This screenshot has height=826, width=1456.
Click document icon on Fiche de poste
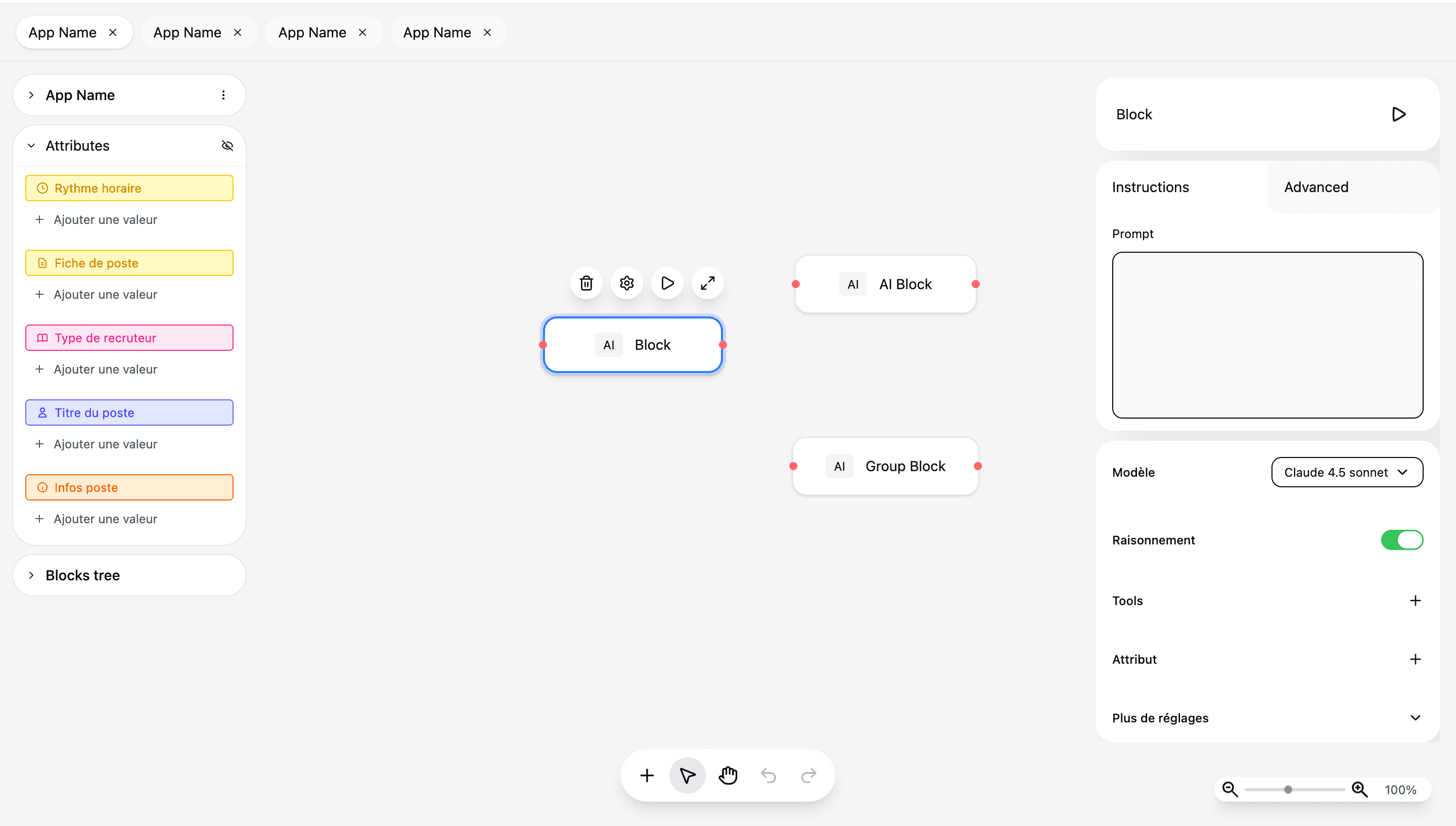[x=42, y=263]
